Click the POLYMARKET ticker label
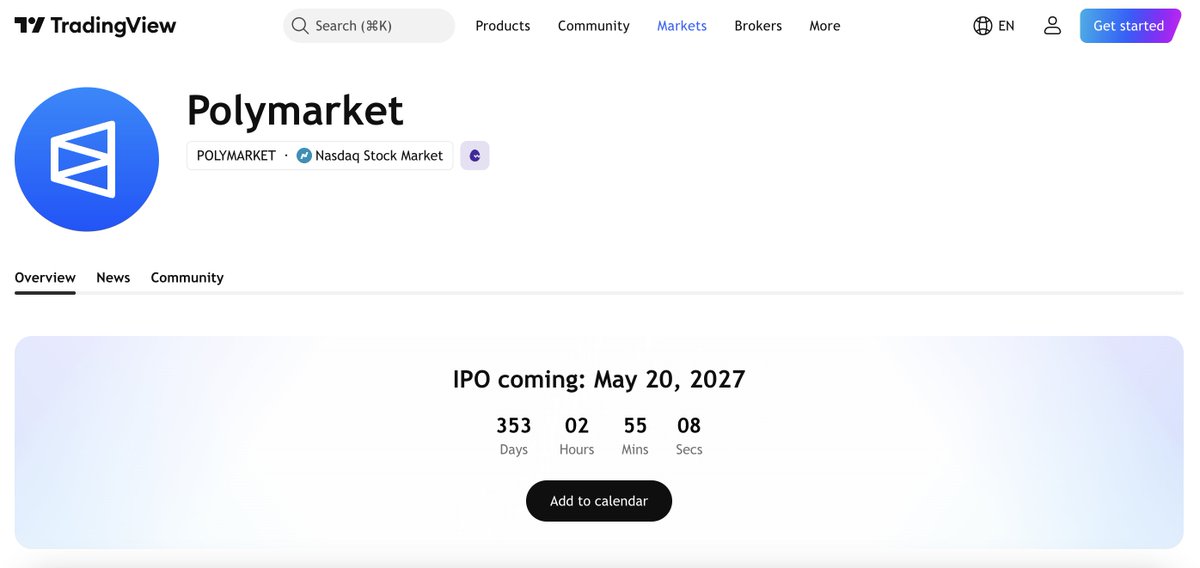 click(x=236, y=156)
